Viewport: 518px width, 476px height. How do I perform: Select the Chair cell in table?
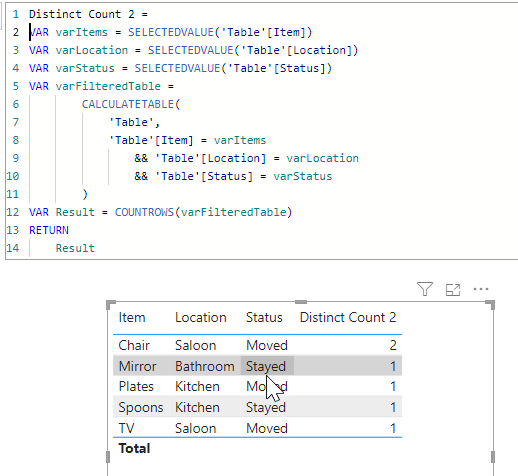134,345
